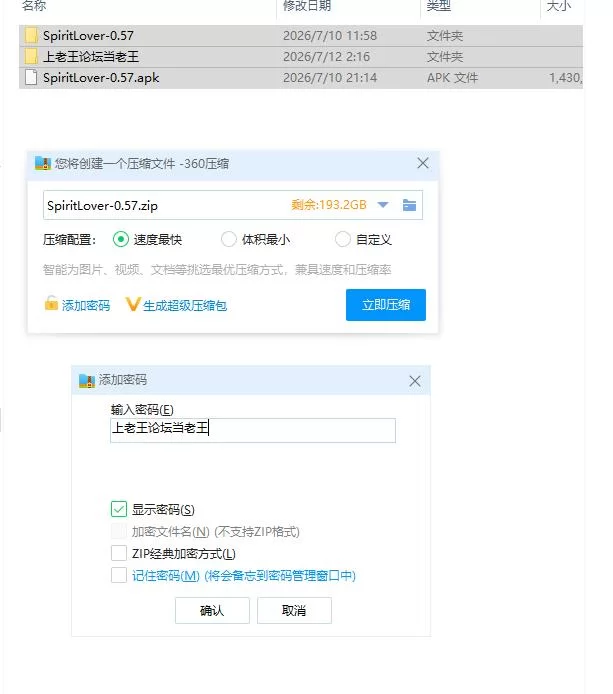613x694 pixels.
Task: Uncheck the 显示密码 checkbox
Action: (x=119, y=509)
